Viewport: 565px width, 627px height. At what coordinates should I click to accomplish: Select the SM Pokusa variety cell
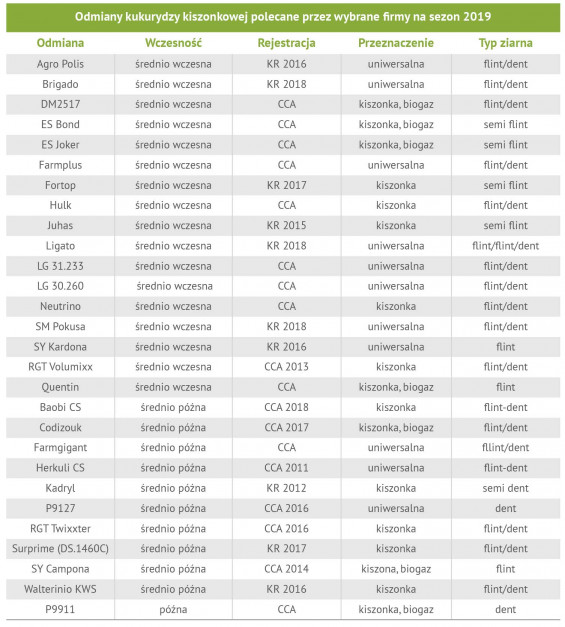[60, 326]
